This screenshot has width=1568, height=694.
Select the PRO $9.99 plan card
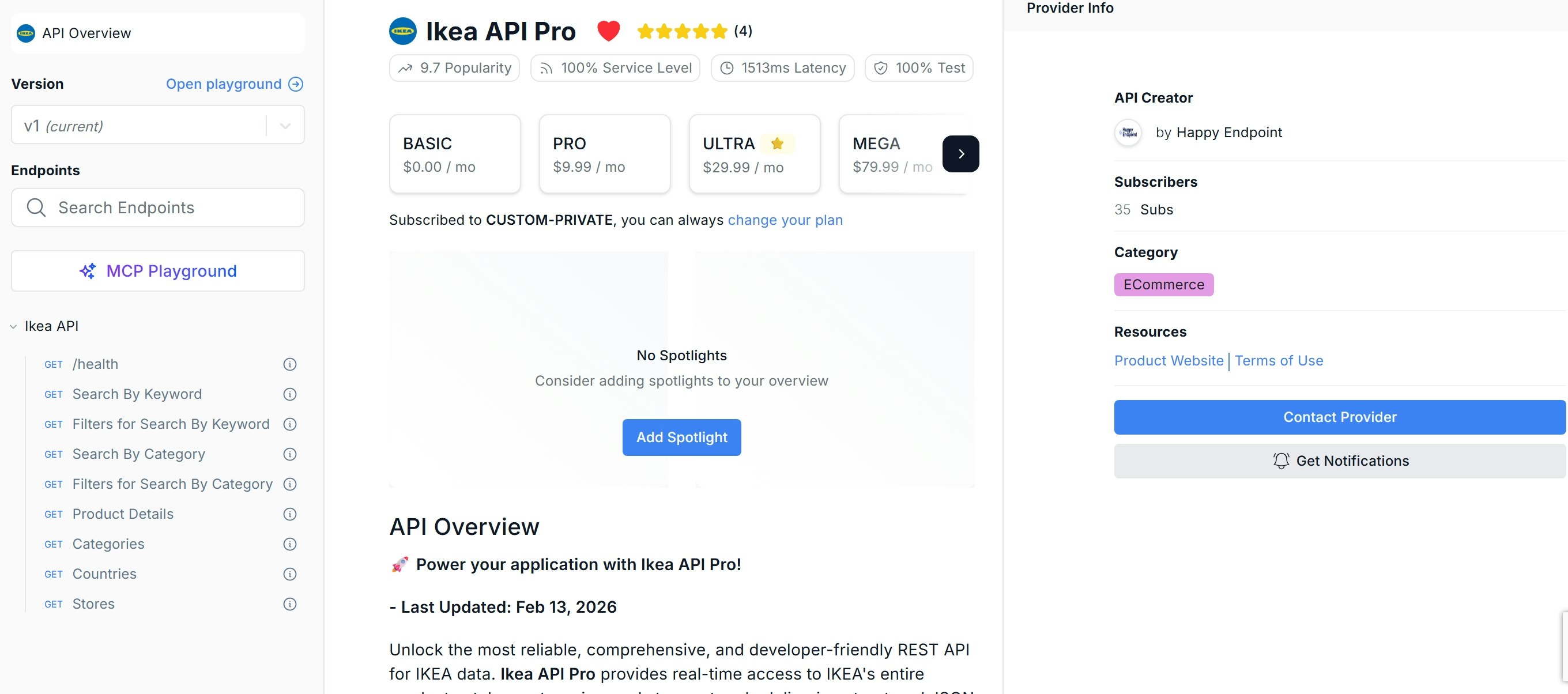point(605,153)
